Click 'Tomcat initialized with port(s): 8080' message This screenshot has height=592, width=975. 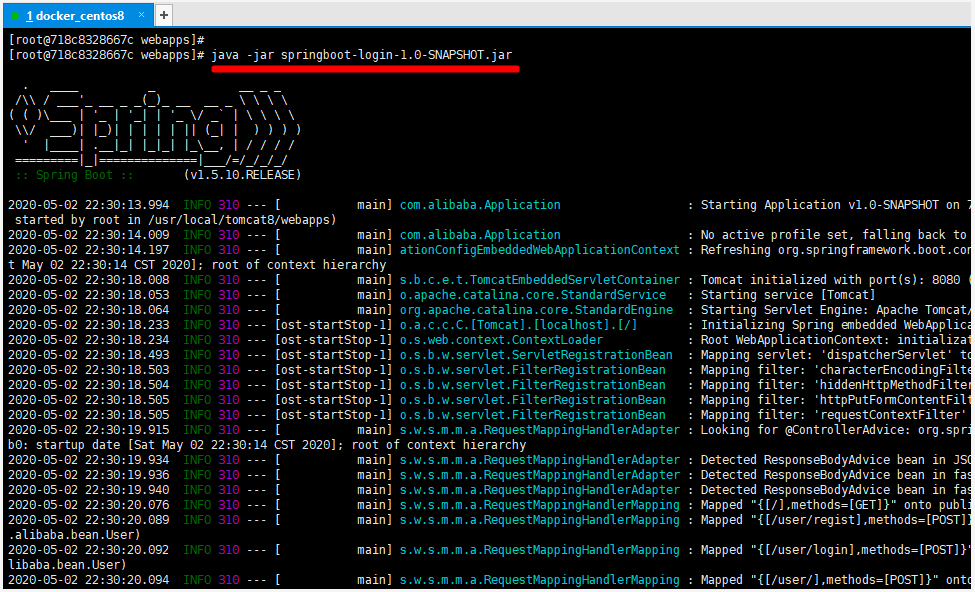click(x=830, y=280)
